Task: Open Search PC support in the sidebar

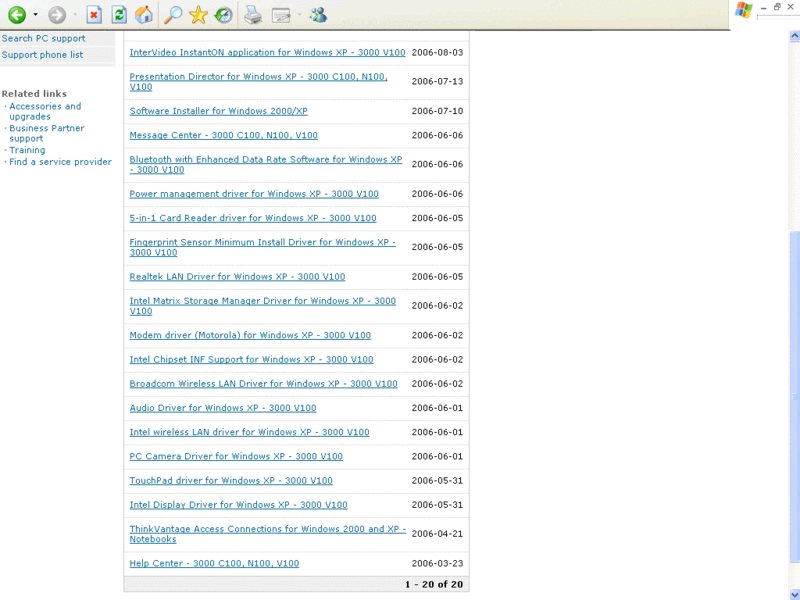Action: [43, 38]
